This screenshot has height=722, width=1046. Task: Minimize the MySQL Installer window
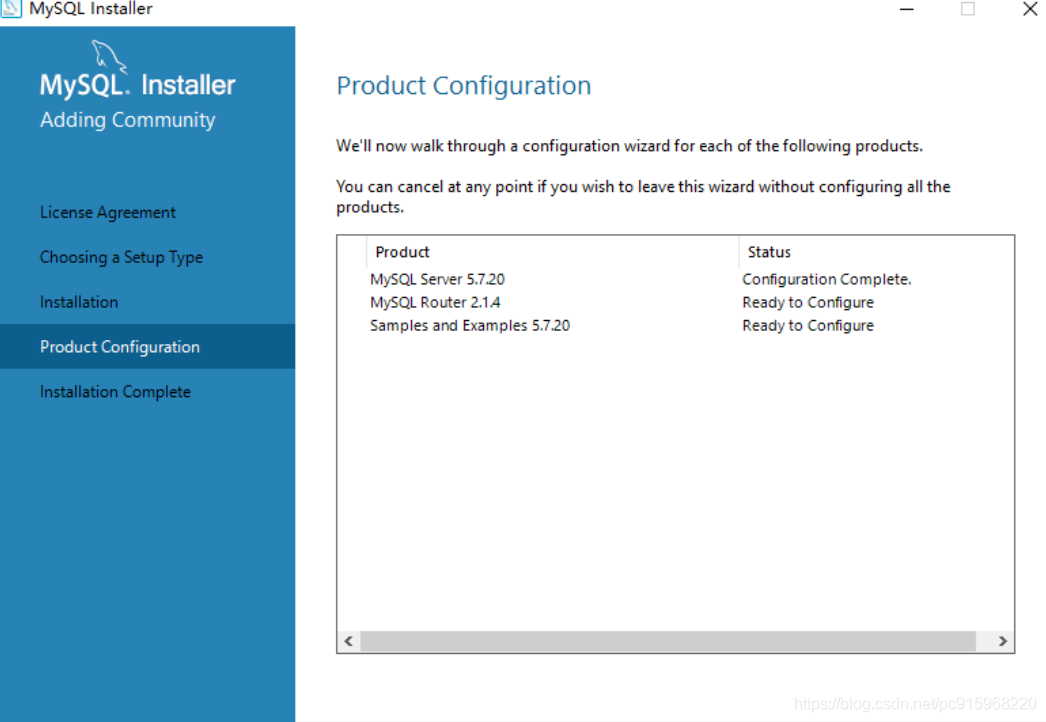tap(906, 9)
